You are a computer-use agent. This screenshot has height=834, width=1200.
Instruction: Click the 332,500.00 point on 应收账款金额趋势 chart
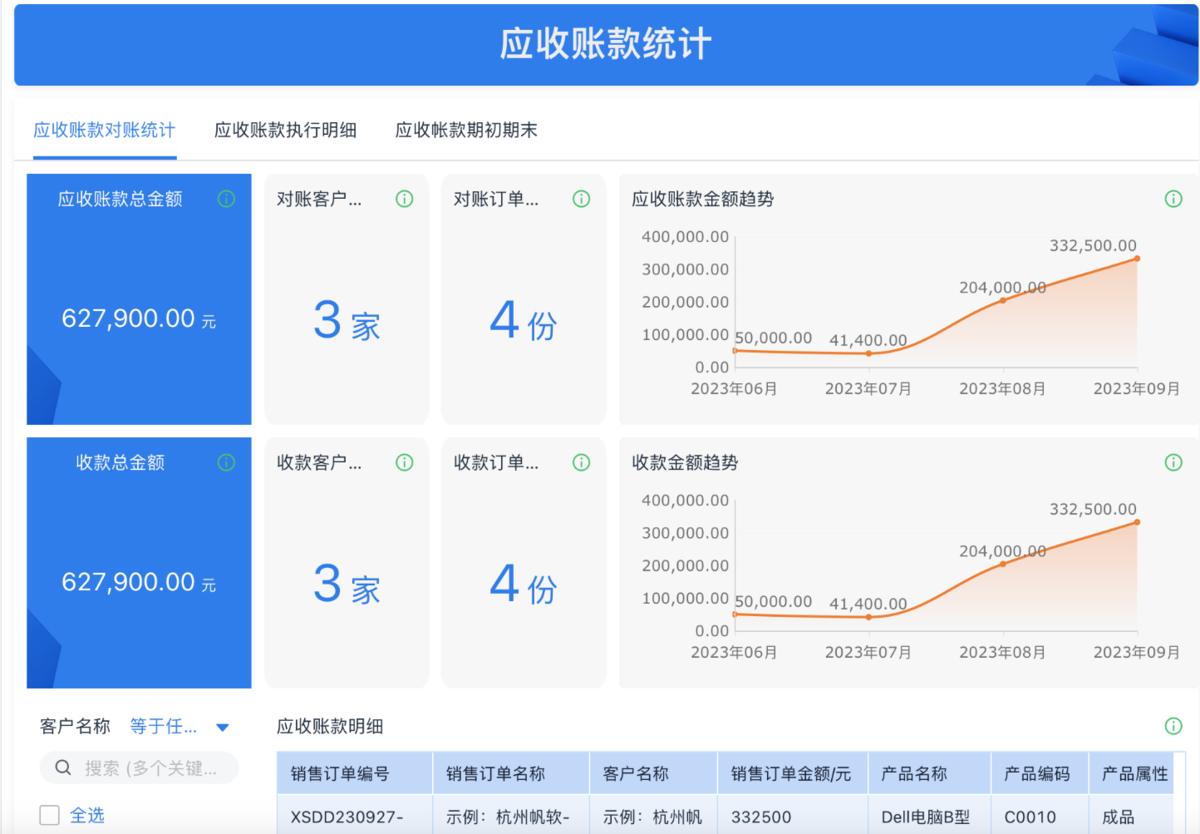pyautogui.click(x=1136, y=259)
